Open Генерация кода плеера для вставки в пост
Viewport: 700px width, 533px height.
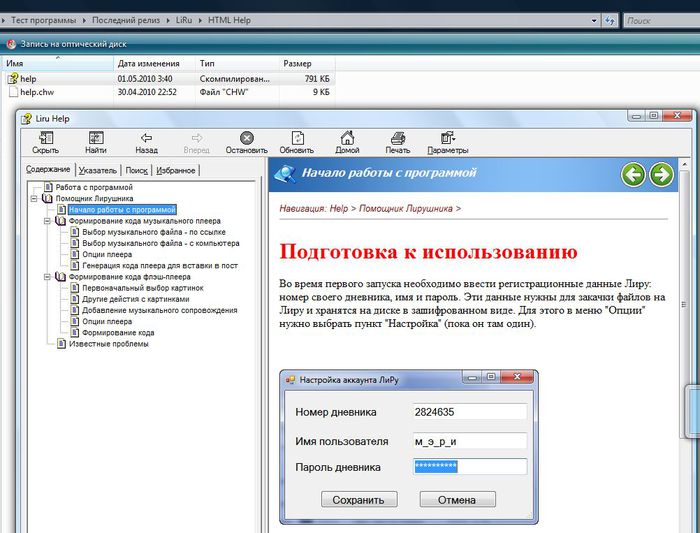[x=160, y=266]
